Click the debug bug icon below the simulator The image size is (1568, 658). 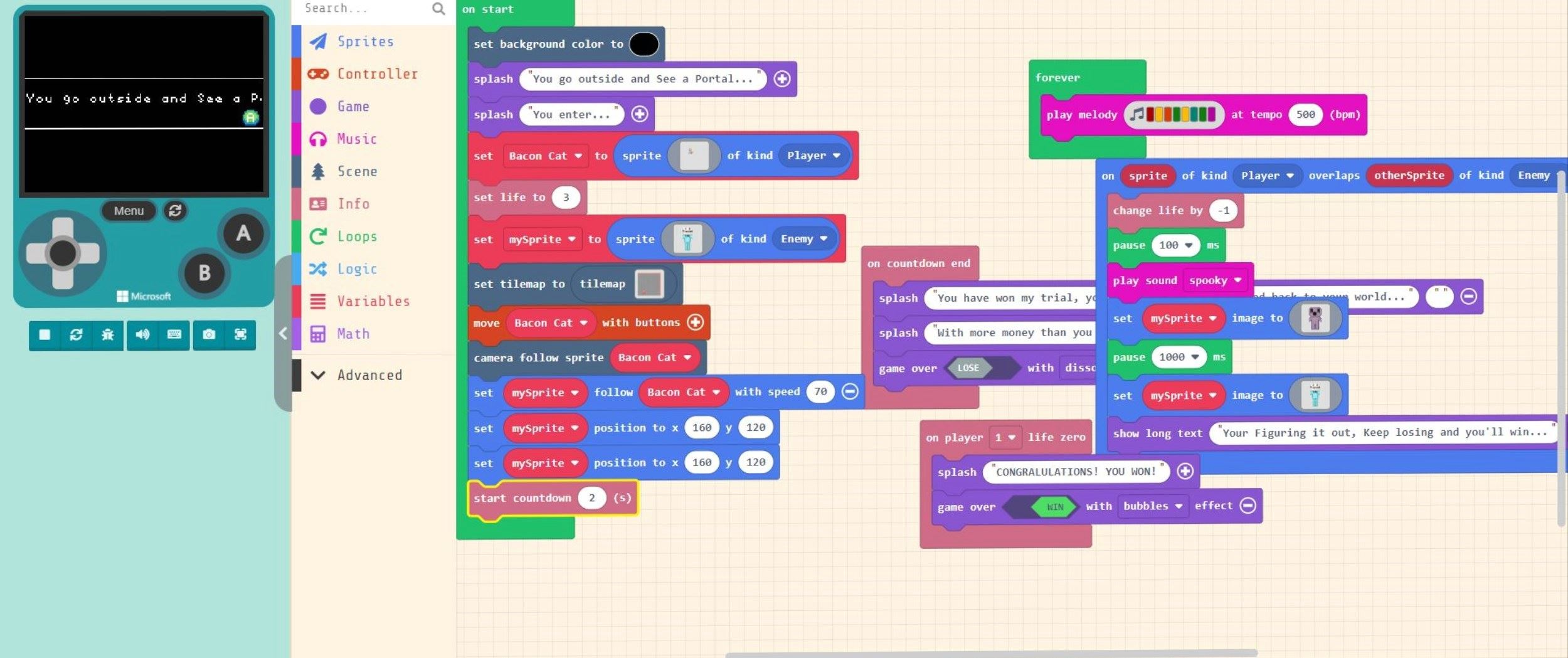[108, 335]
